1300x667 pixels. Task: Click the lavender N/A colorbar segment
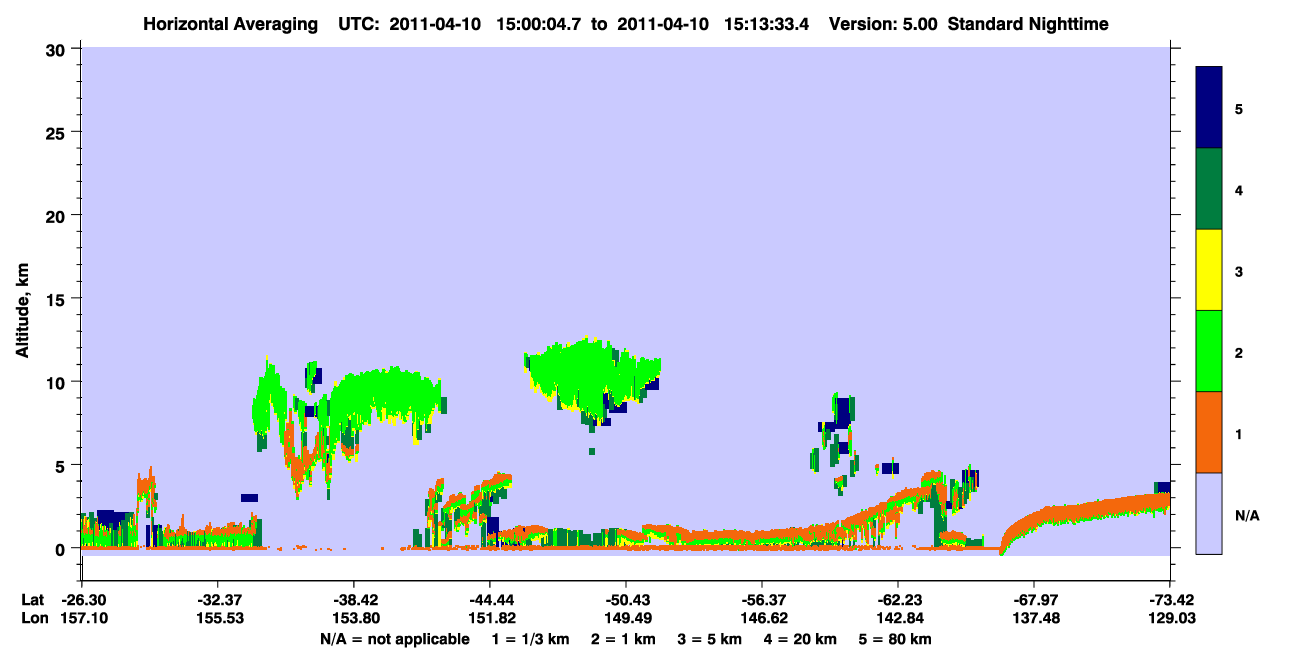(1209, 513)
